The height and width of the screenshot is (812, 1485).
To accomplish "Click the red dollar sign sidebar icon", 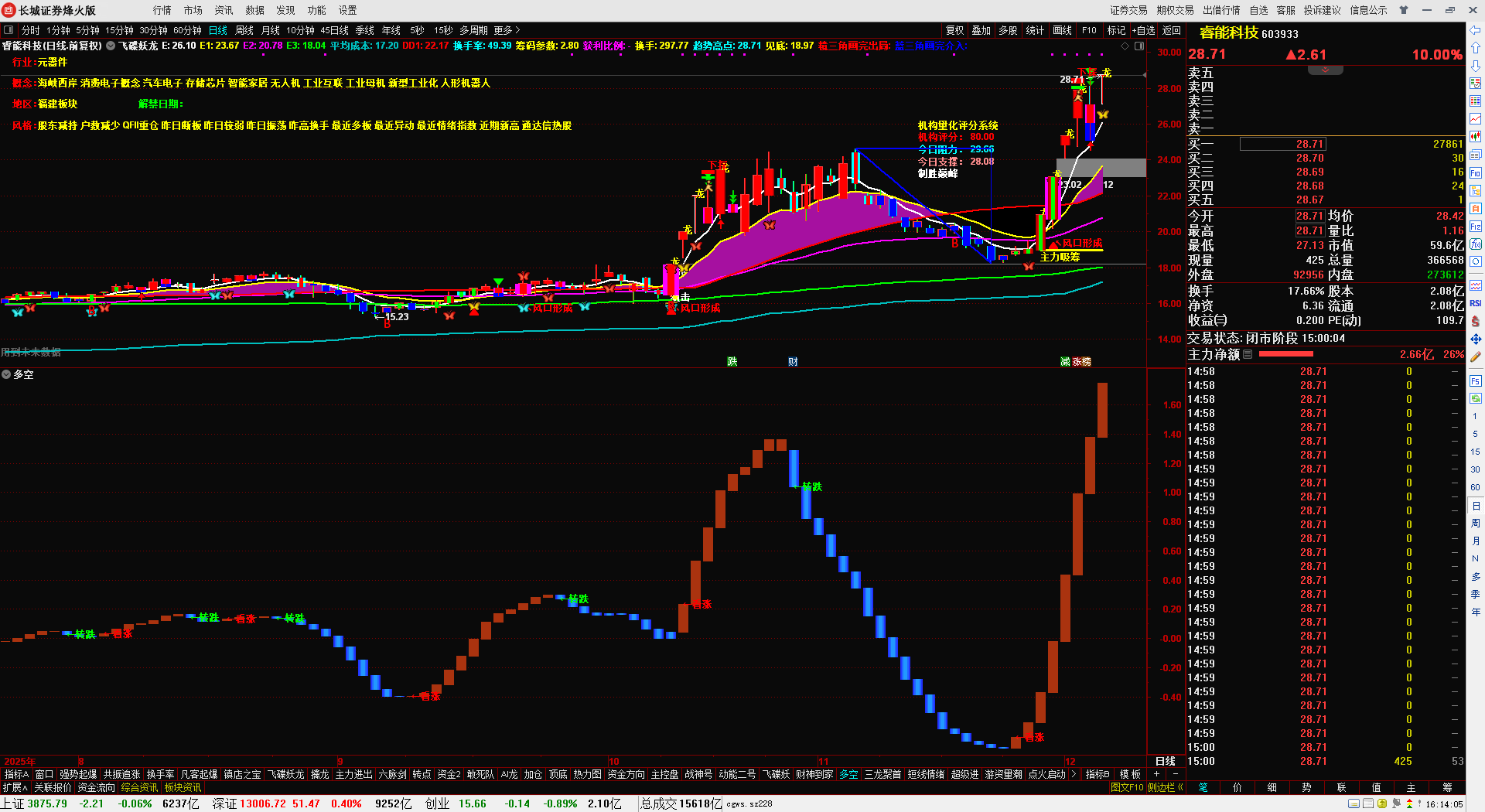I will [x=1476, y=321].
